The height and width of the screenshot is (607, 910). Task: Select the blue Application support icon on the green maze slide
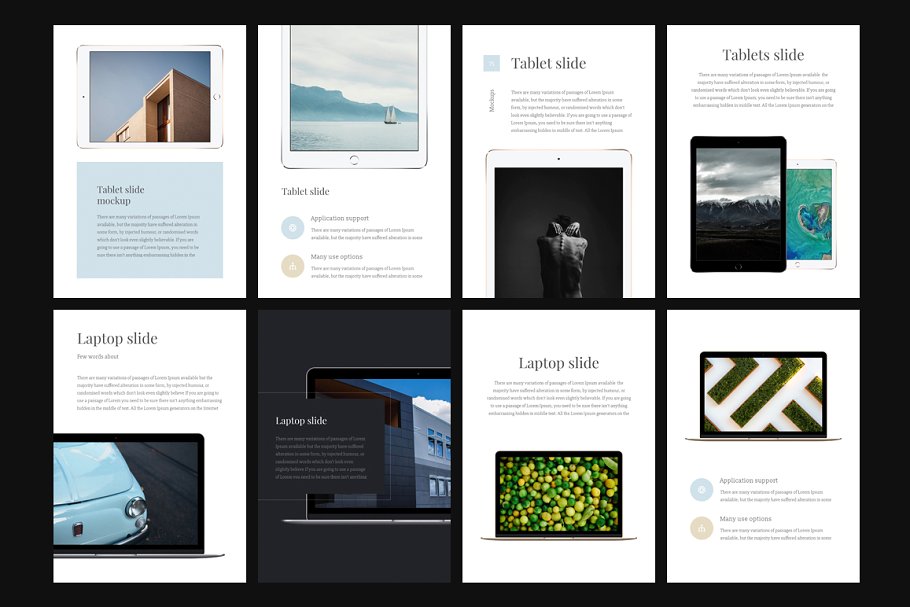(701, 489)
